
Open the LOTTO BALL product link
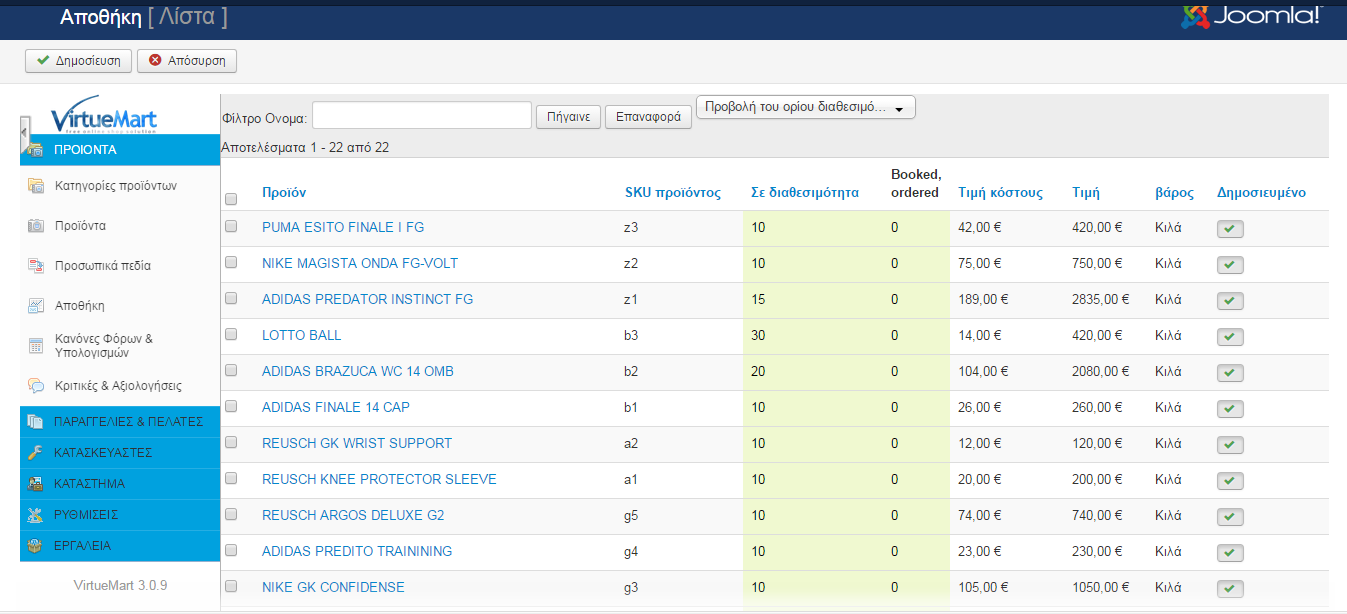tap(301, 335)
